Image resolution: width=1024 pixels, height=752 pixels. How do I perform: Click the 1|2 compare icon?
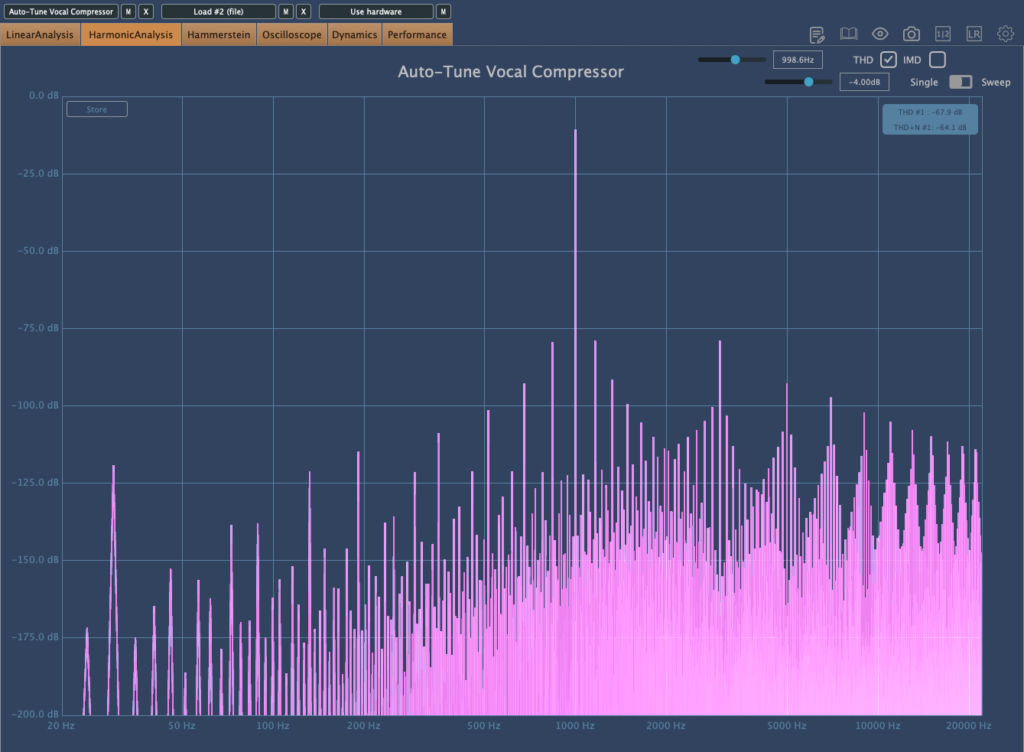pyautogui.click(x=942, y=34)
